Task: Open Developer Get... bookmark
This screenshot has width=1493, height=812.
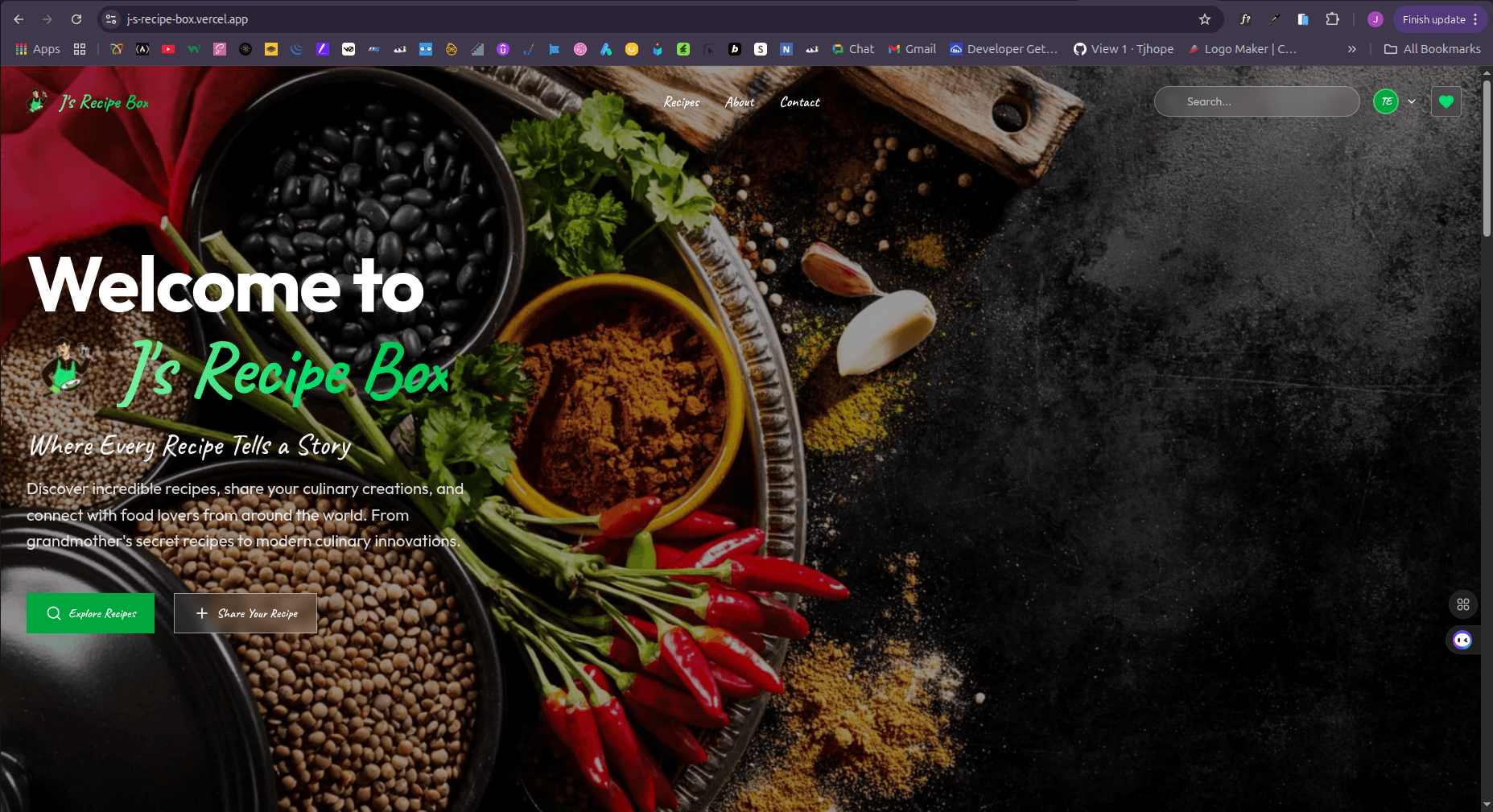Action: pyautogui.click(x=1004, y=49)
